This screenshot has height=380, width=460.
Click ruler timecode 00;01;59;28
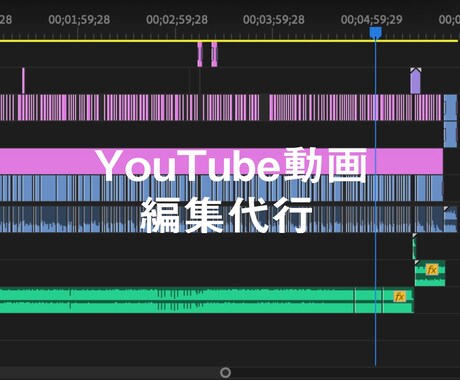(79, 20)
